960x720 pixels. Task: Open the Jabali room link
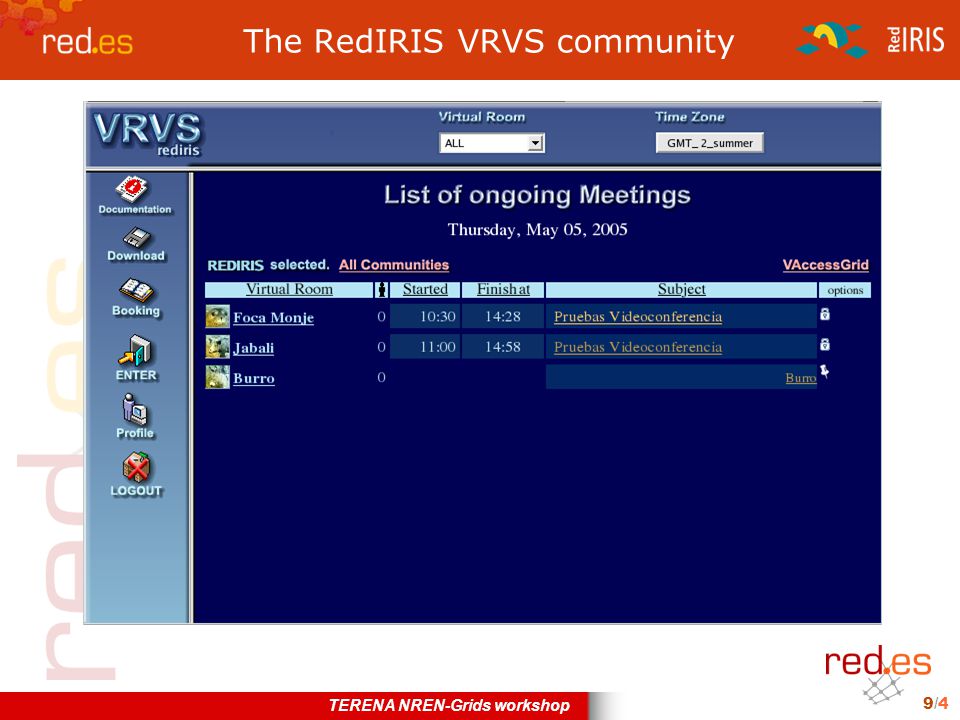(253, 348)
